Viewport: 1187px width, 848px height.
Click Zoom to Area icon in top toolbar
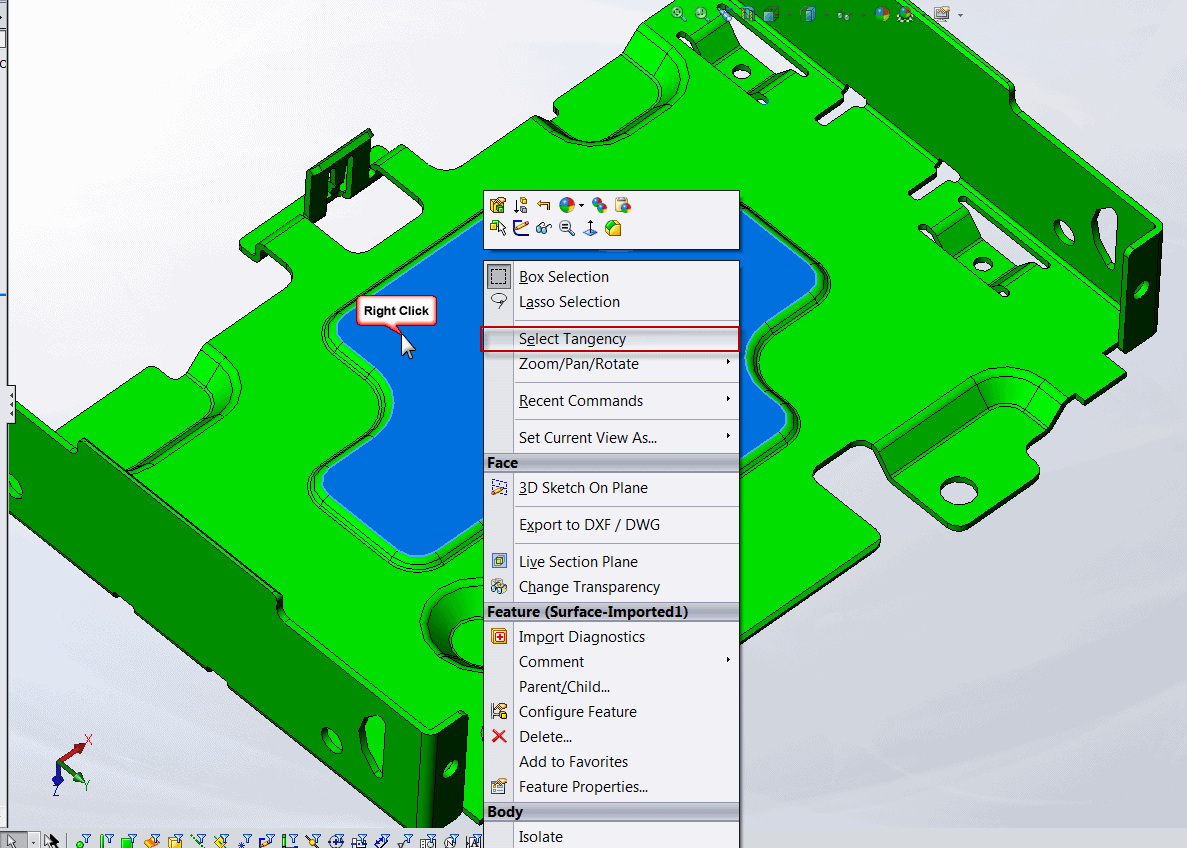702,14
